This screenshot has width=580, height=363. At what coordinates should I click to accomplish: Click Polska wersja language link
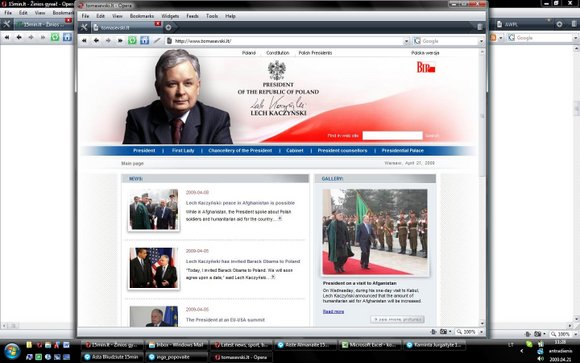coord(425,53)
